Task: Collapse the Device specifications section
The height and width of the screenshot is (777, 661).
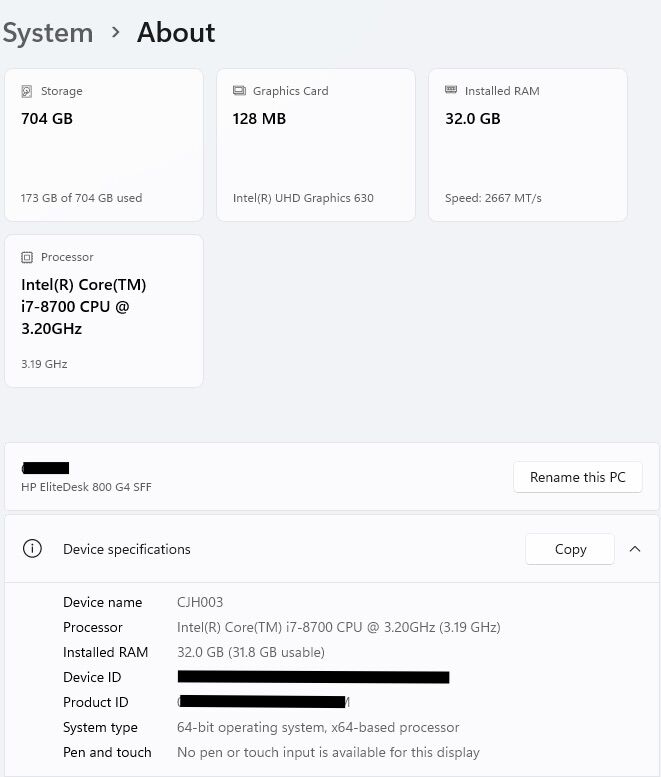Action: 634,549
